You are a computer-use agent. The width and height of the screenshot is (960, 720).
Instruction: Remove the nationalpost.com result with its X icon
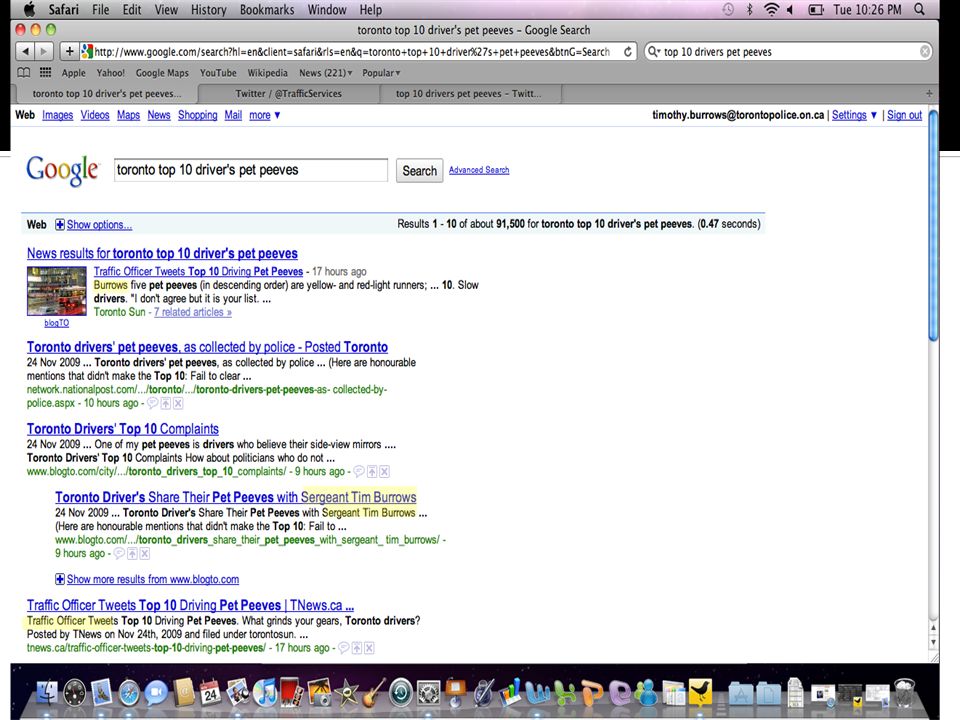coord(178,403)
